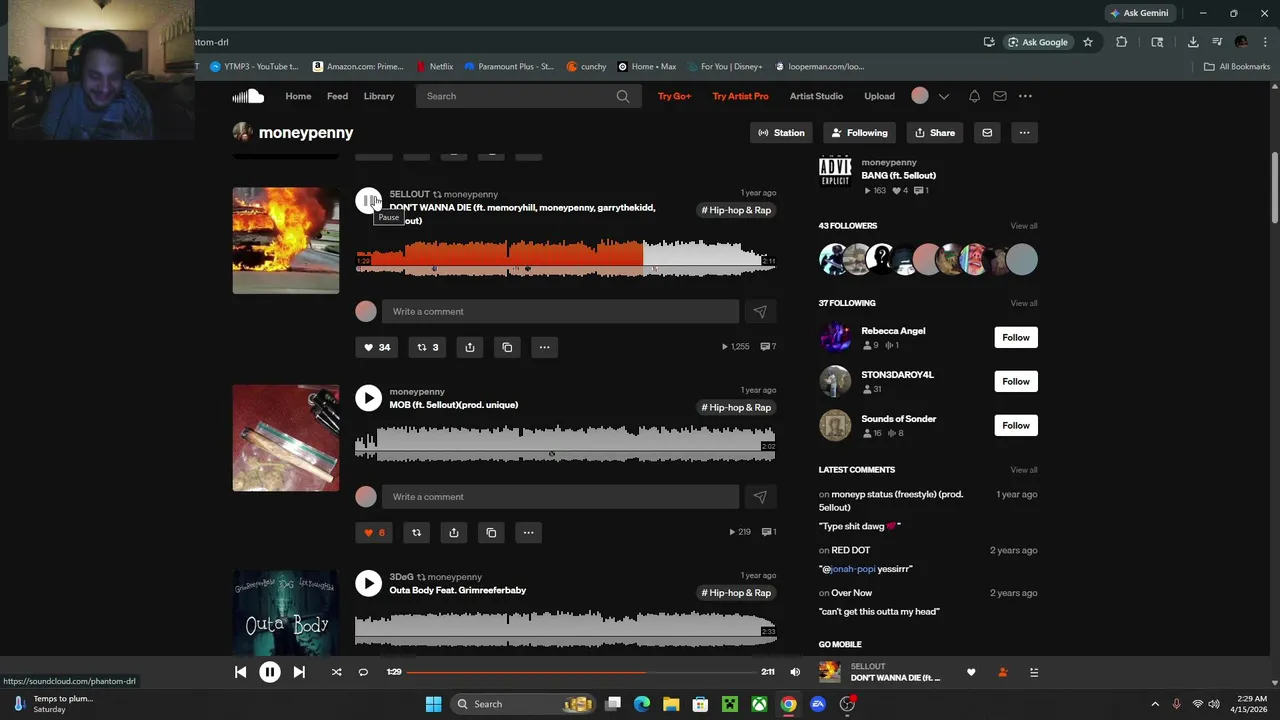The height and width of the screenshot is (720, 1280).
Task: Play Outa Body Feat. Grimreeferbaby
Action: tap(368, 583)
